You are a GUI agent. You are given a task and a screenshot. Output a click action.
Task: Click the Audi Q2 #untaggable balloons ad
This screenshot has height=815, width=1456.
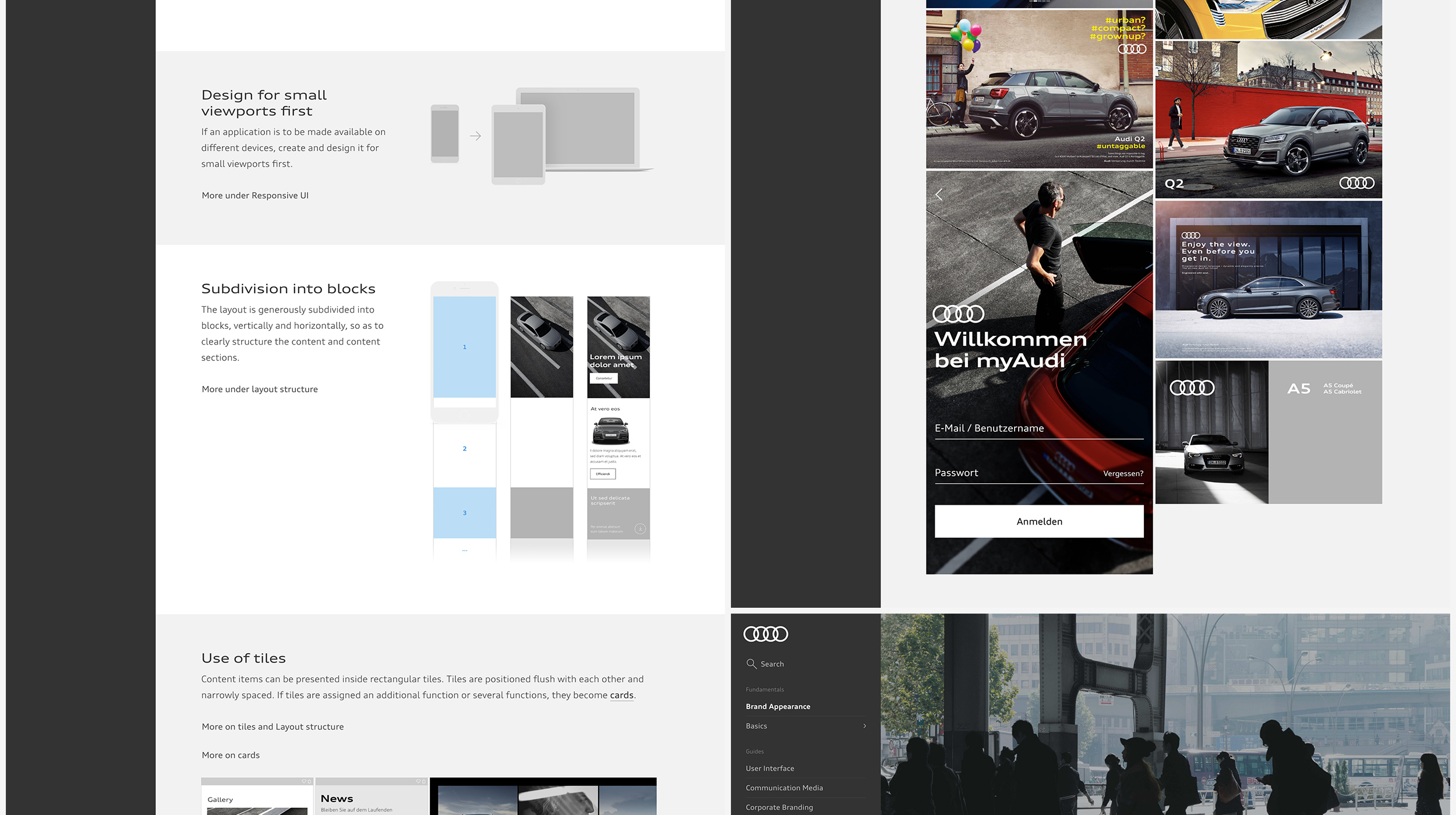point(1039,89)
